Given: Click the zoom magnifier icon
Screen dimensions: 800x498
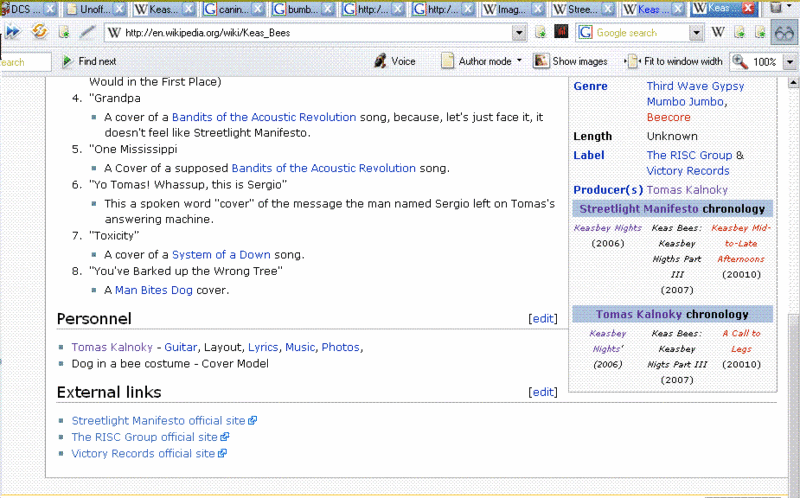Looking at the screenshot, I should tap(740, 62).
